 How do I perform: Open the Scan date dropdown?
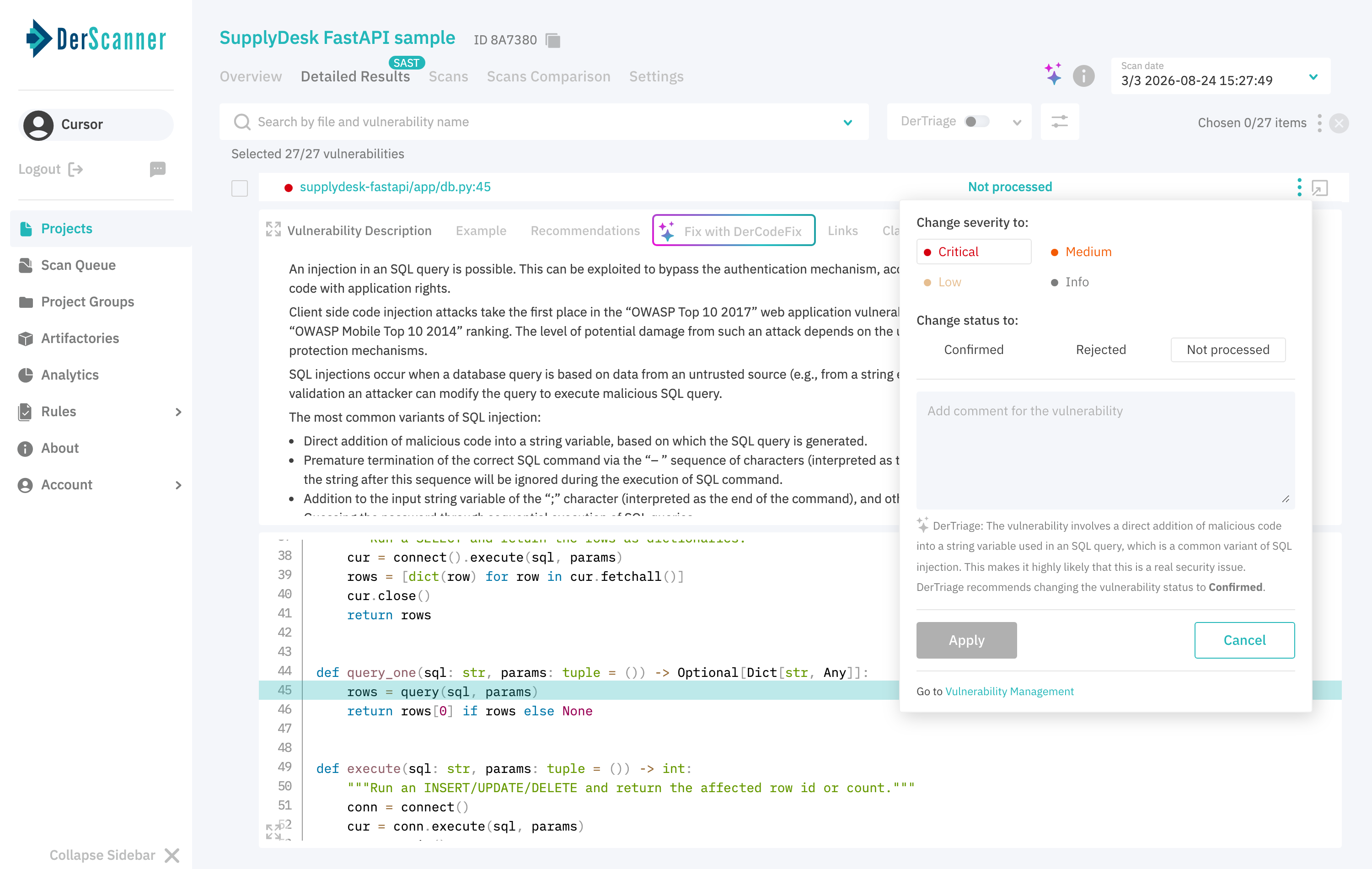tap(1220, 76)
